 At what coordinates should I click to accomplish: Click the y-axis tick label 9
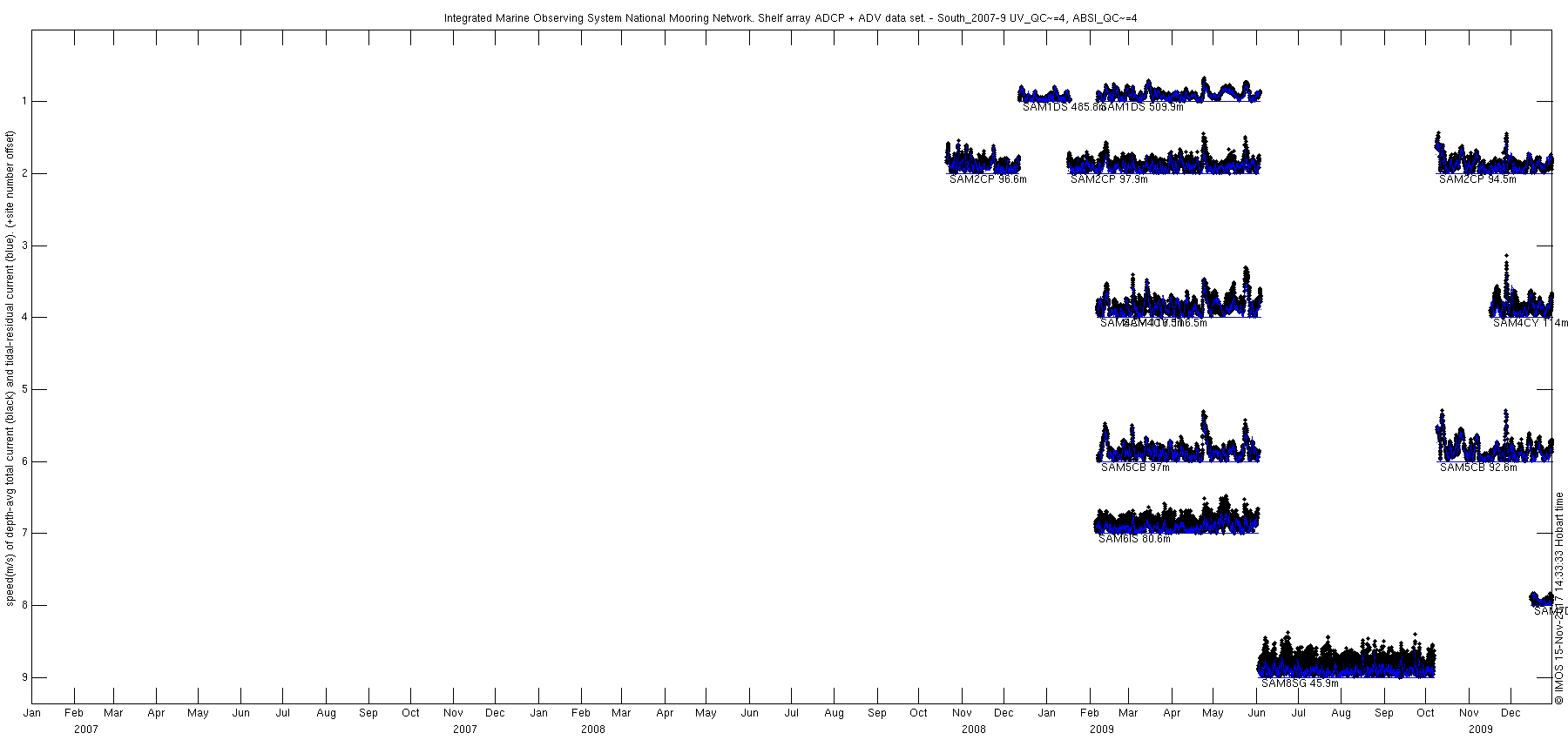pyautogui.click(x=25, y=677)
